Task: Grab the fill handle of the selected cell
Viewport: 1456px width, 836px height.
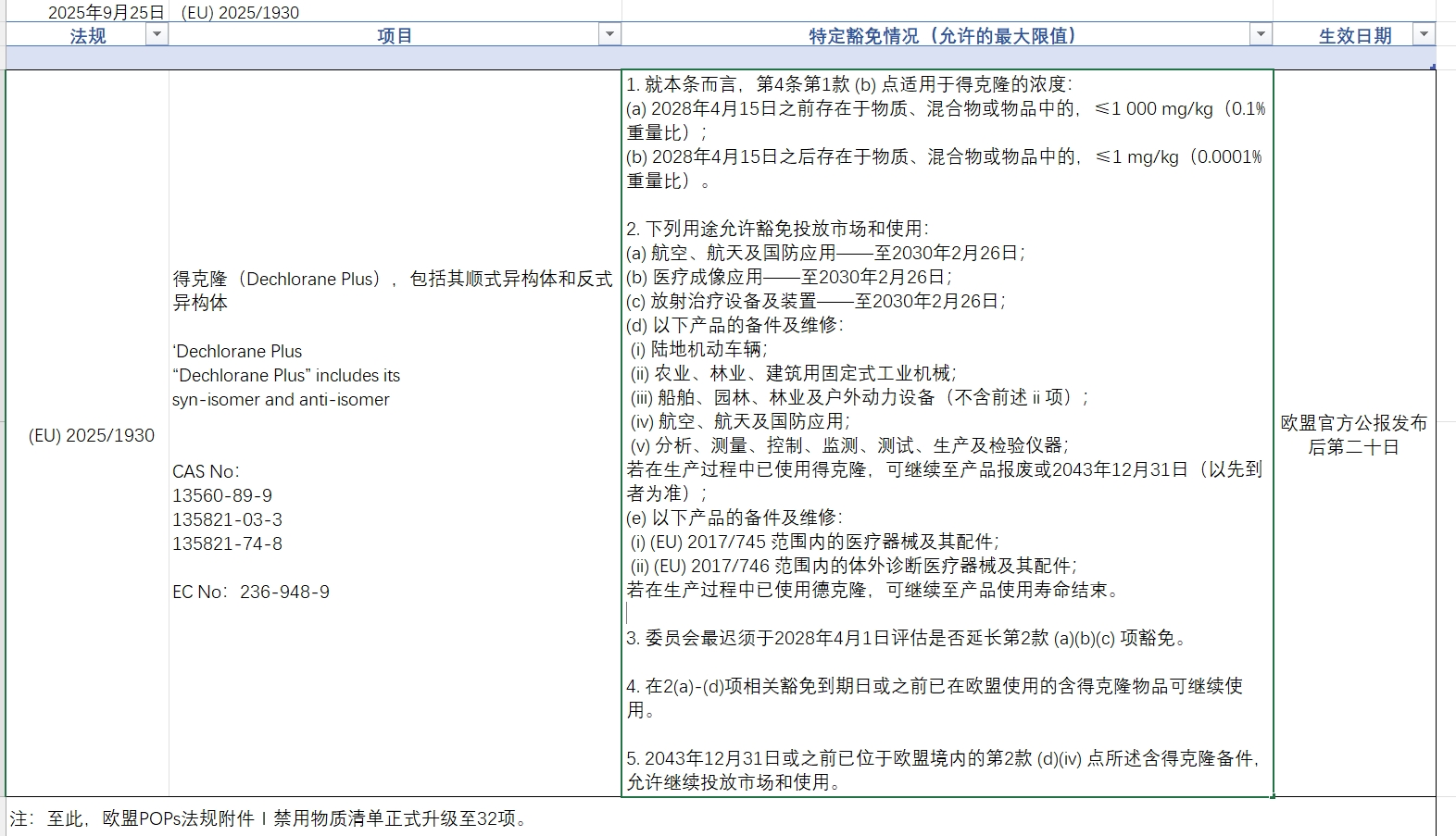Action: pos(1274,796)
